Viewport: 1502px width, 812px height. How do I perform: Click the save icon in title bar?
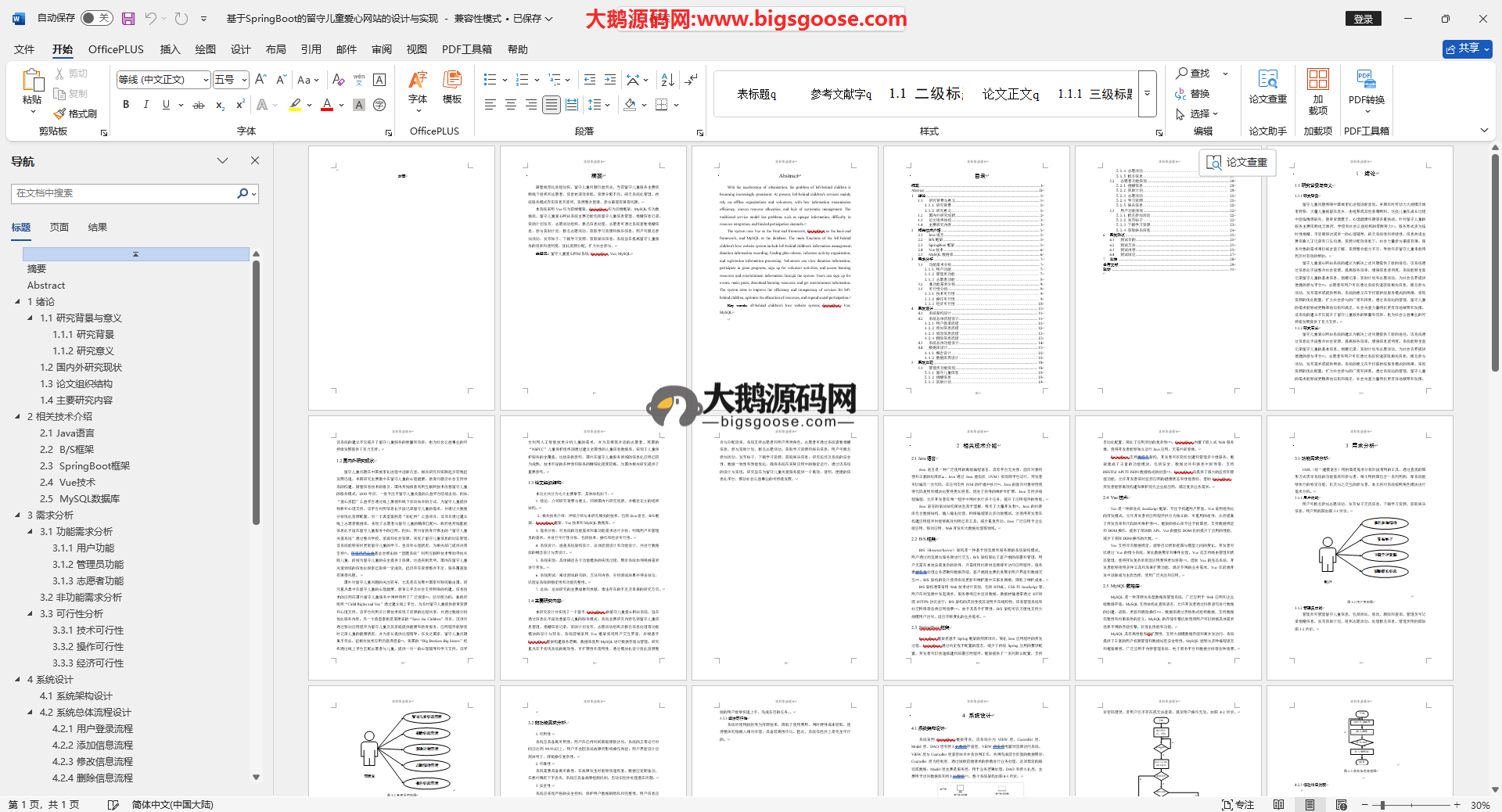pyautogui.click(x=128, y=18)
